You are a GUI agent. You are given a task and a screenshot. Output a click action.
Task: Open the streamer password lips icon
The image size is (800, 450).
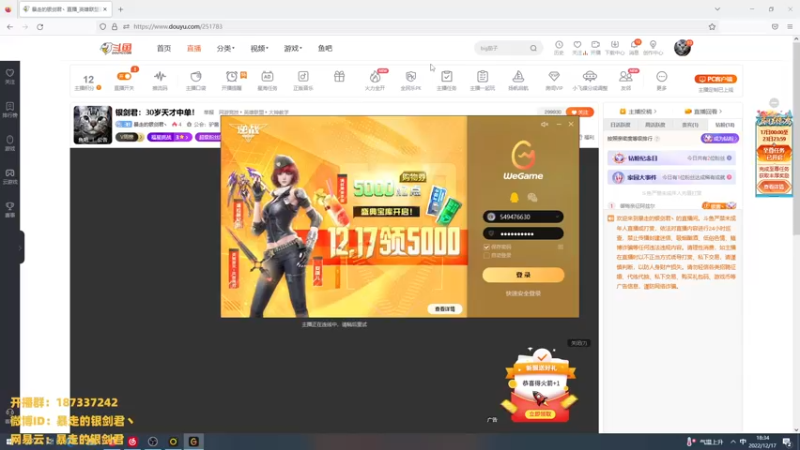196,77
